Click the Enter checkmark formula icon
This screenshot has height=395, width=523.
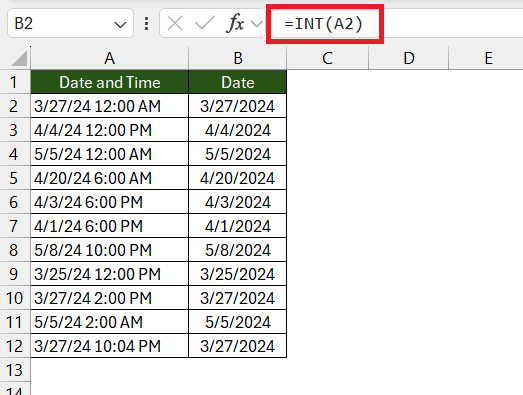tap(205, 24)
